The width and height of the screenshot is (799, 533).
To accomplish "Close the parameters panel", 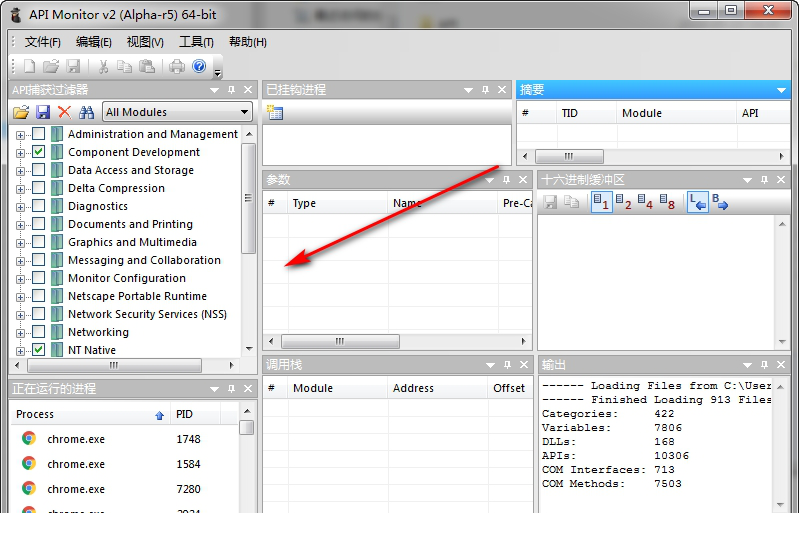I will tap(523, 179).
